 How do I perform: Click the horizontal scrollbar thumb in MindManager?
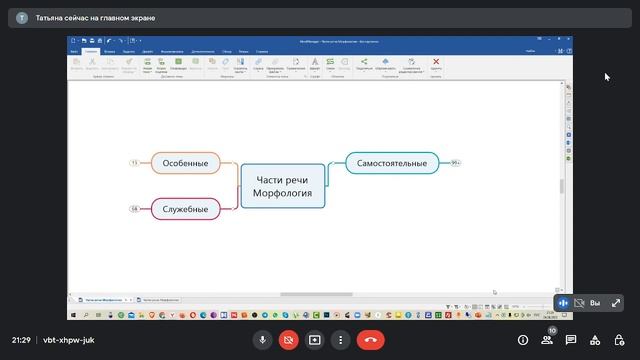[316, 294]
